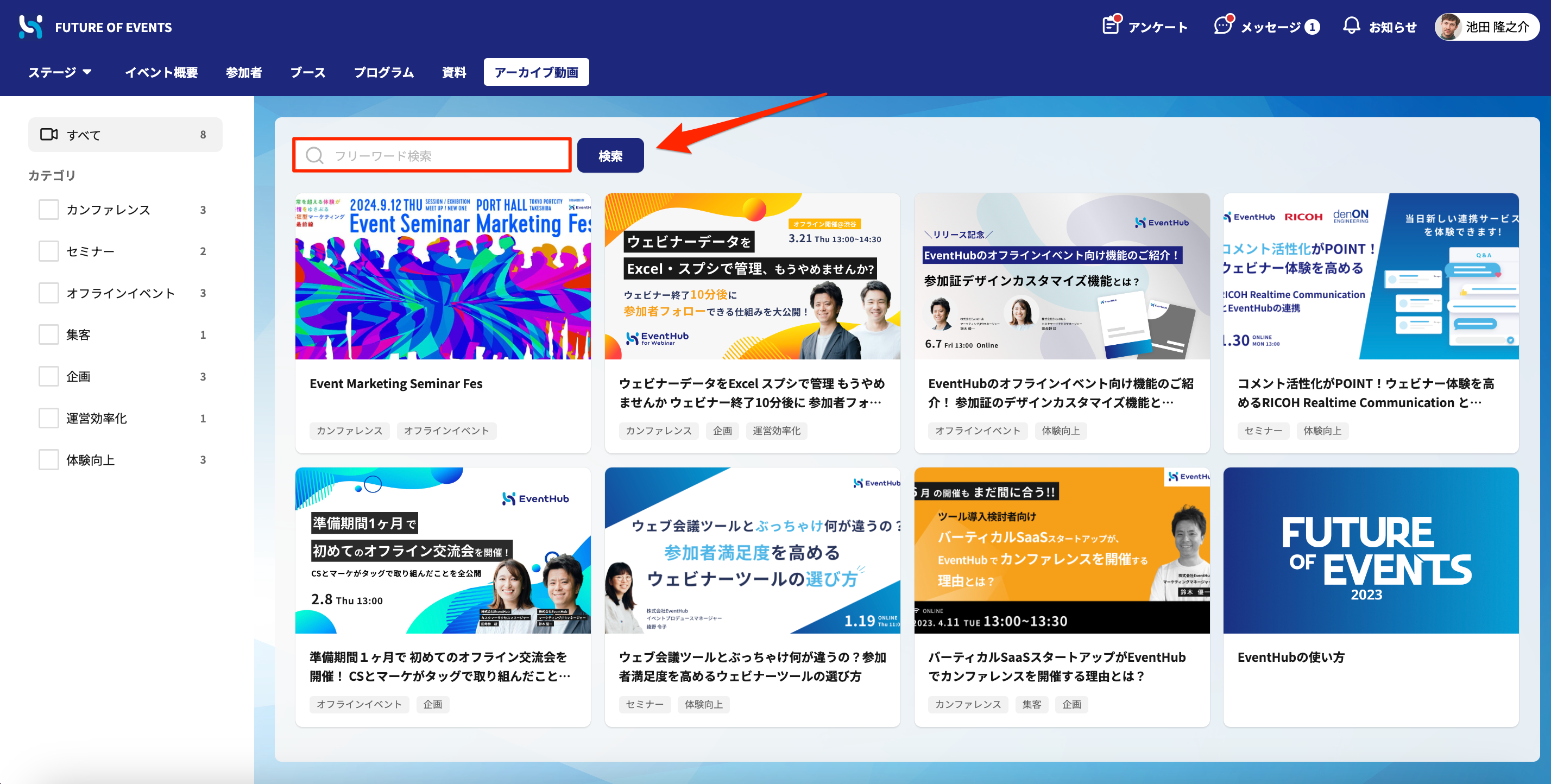Screen dimensions: 1551x784
Task: Switch to the ブース tab
Action: [308, 72]
